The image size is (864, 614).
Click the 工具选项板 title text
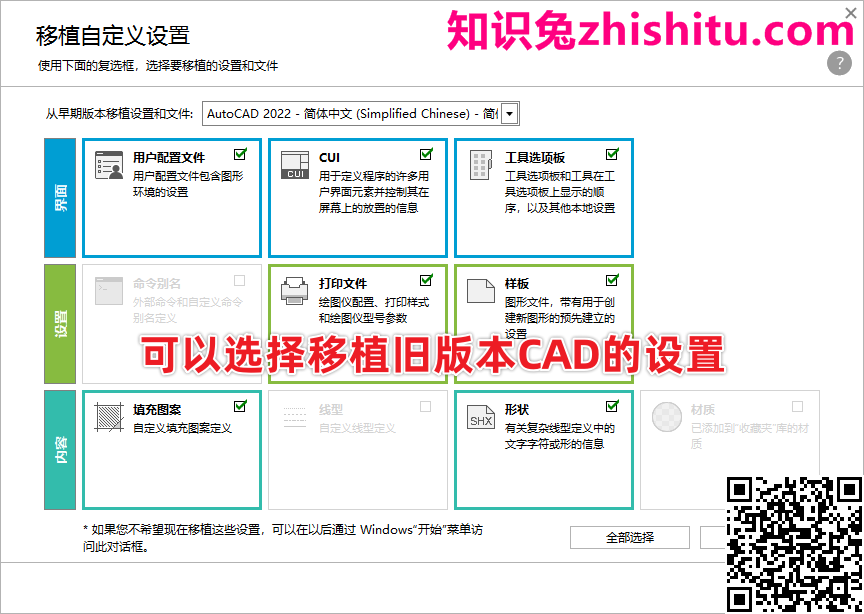coord(534,158)
